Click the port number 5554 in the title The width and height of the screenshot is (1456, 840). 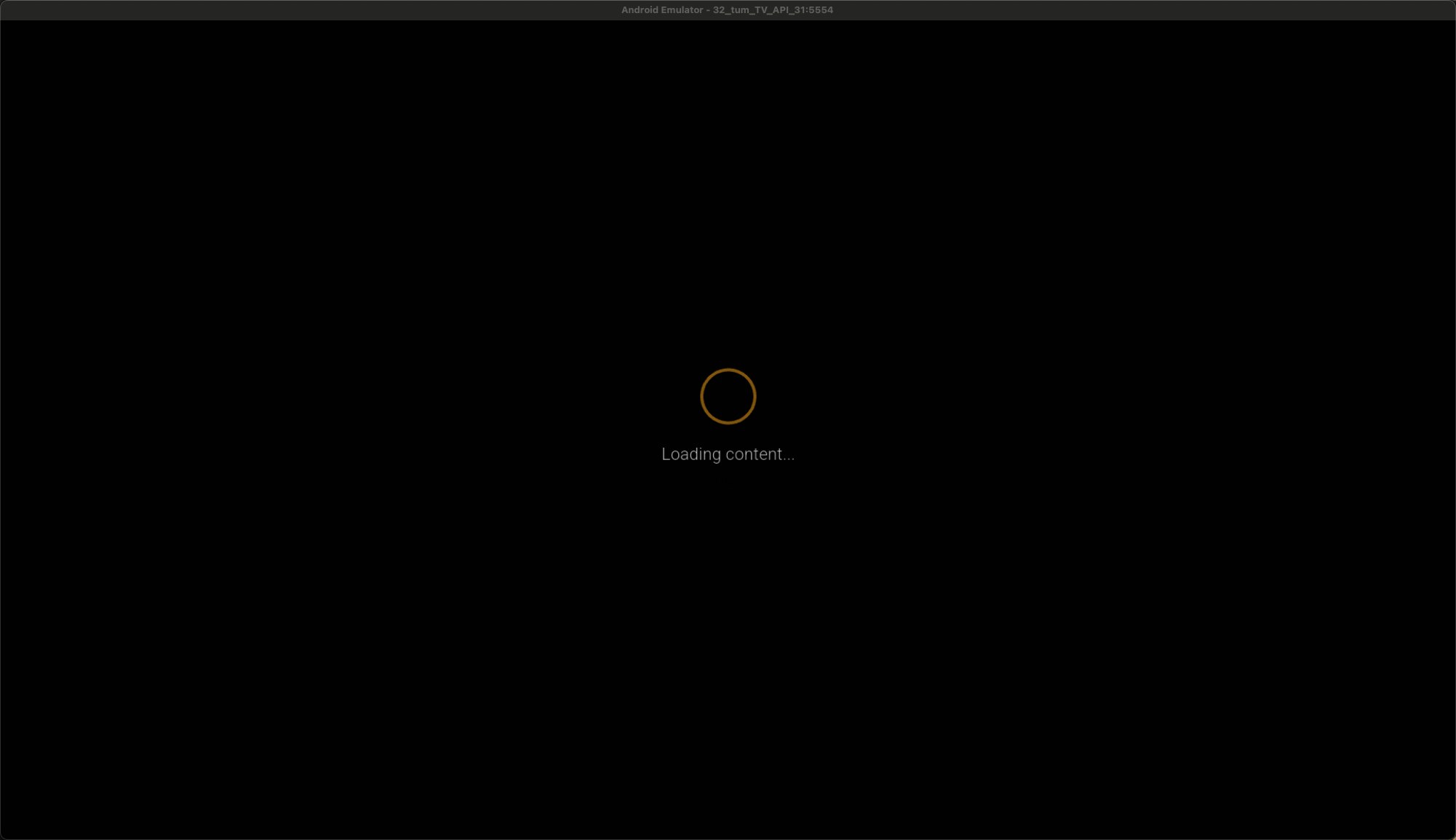click(x=822, y=10)
